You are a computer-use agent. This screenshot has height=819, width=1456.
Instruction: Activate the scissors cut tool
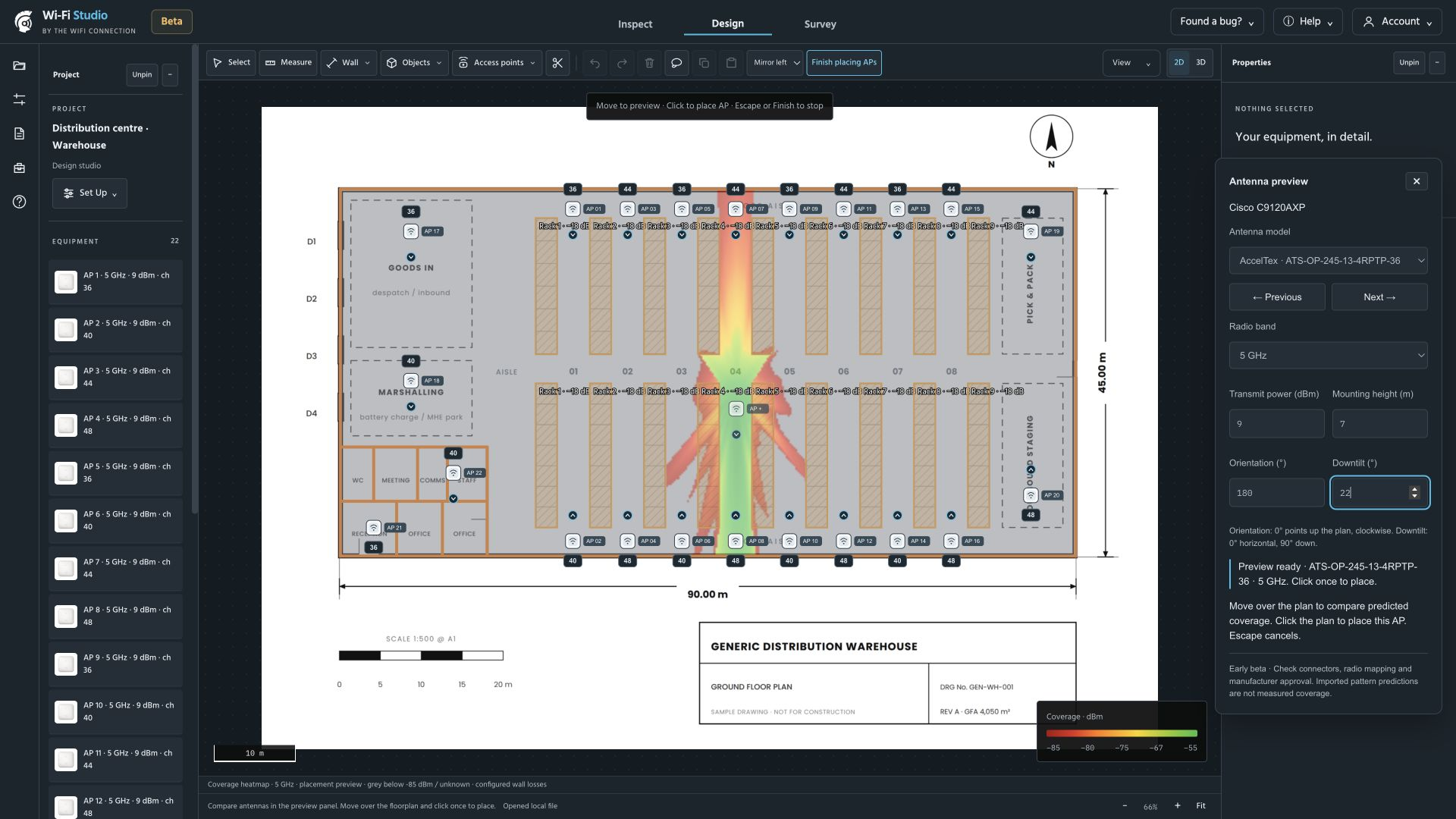pos(557,63)
